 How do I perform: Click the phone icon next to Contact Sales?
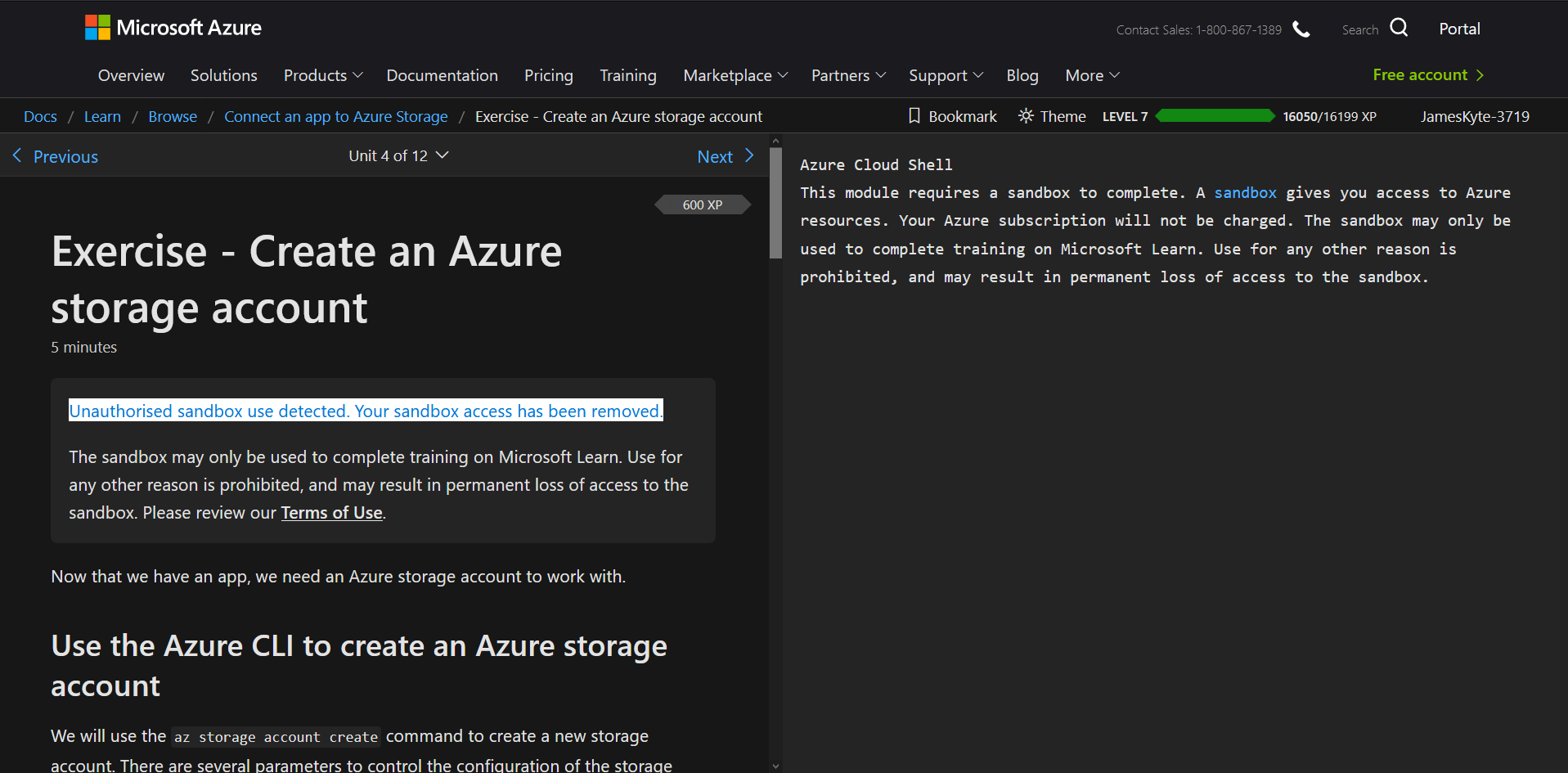coord(1301,29)
